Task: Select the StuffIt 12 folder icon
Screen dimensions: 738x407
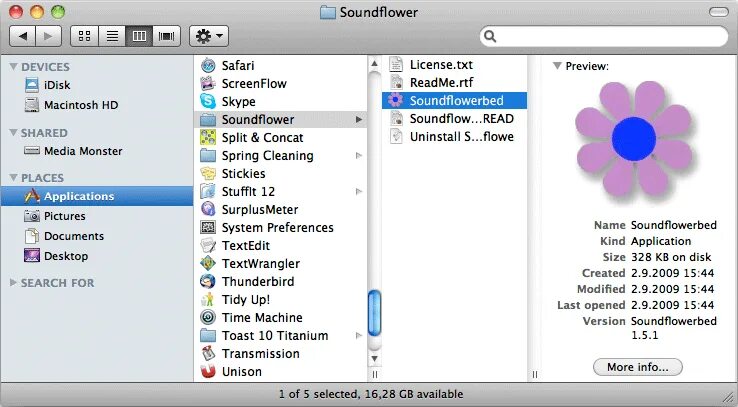Action: (208, 192)
